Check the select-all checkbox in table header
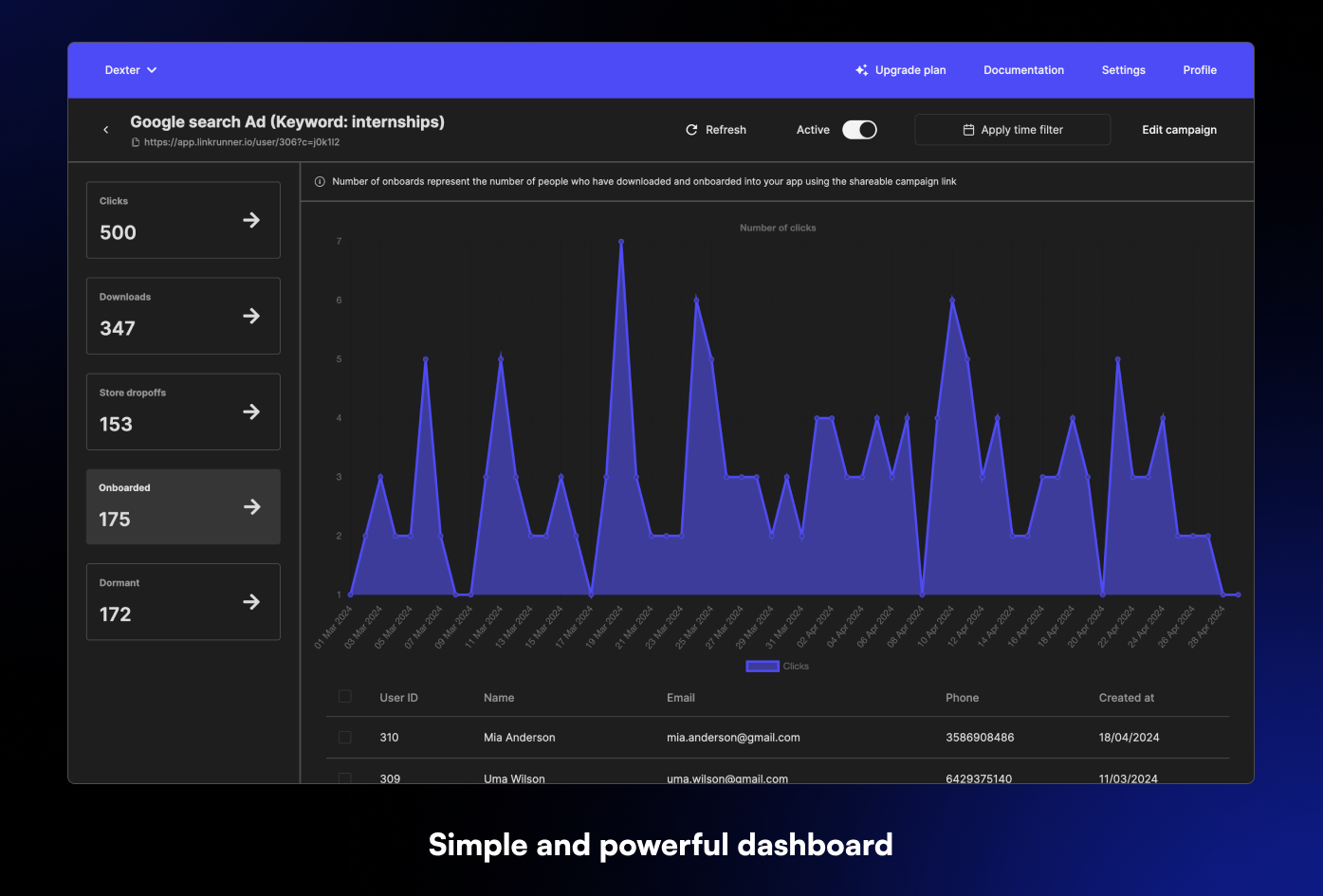Image resolution: width=1323 pixels, height=896 pixels. tap(344, 696)
